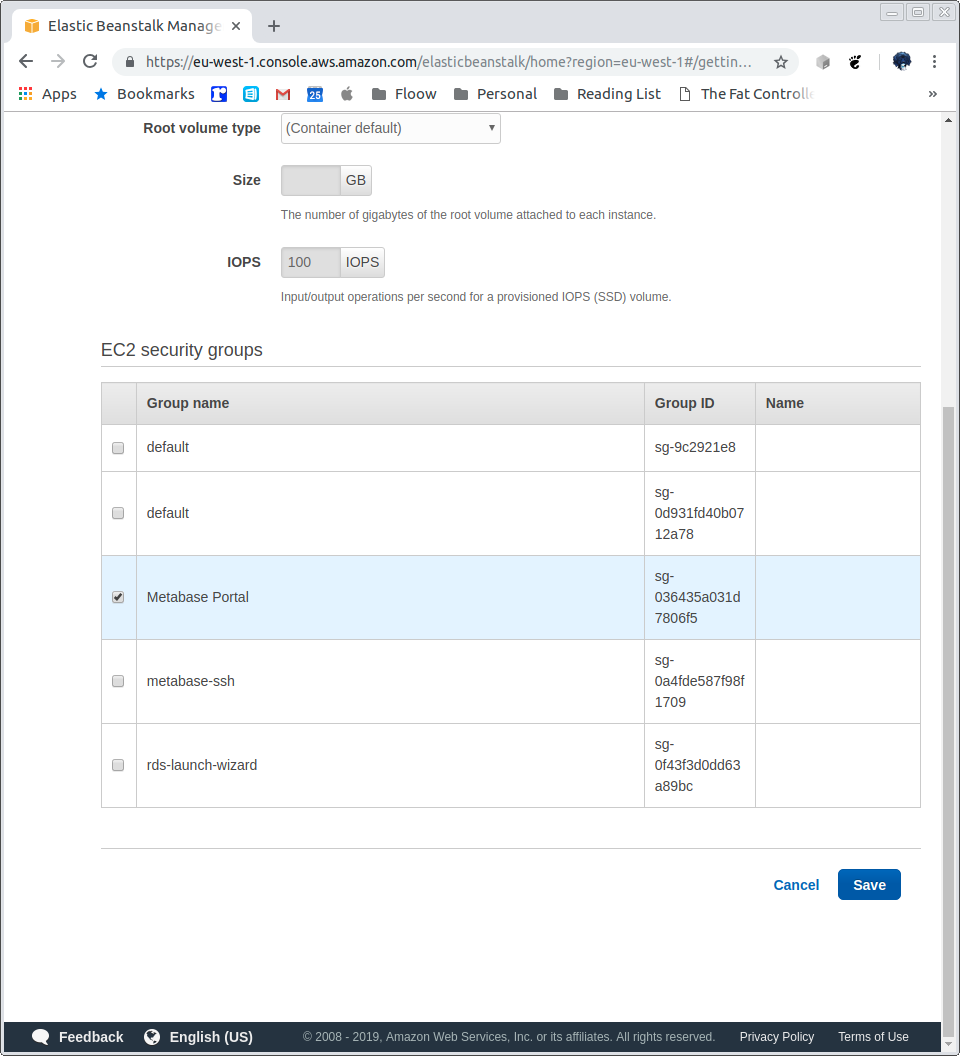Viewport: 960px width, 1056px height.
Task: Click the browser address bar URL
Action: pos(449,62)
